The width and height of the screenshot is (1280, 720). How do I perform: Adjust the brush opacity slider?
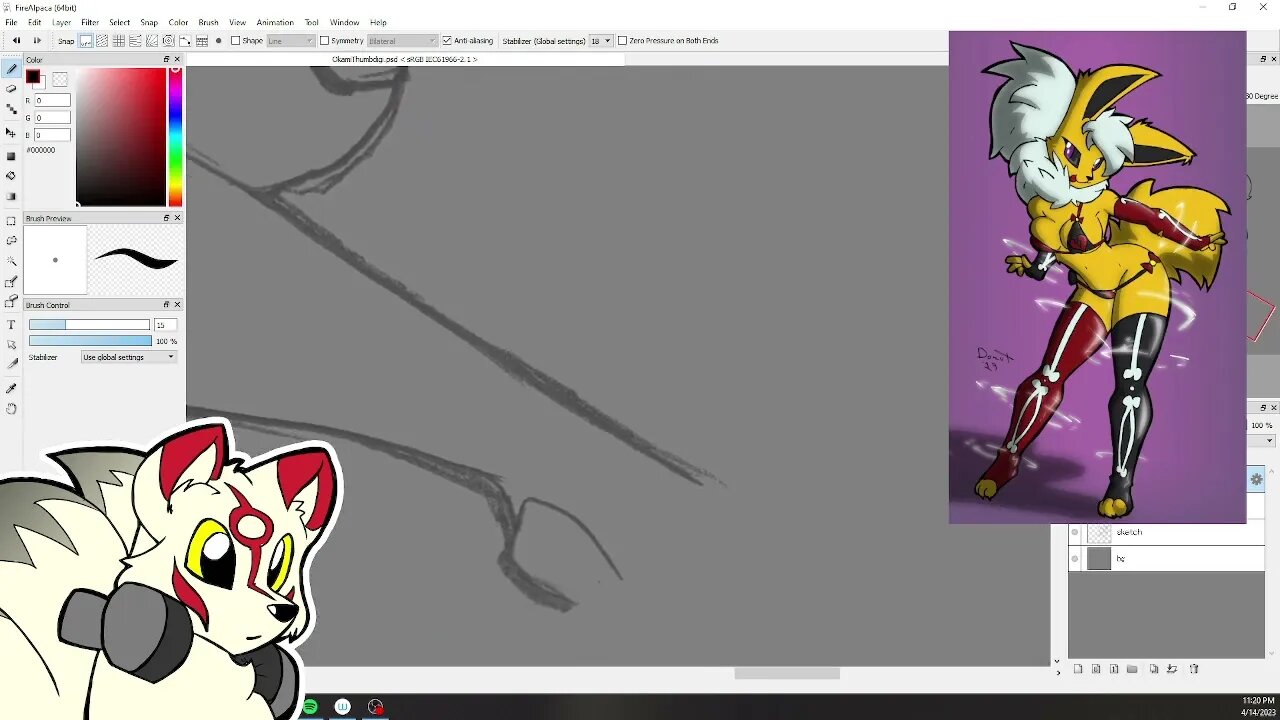pyautogui.click(x=90, y=341)
